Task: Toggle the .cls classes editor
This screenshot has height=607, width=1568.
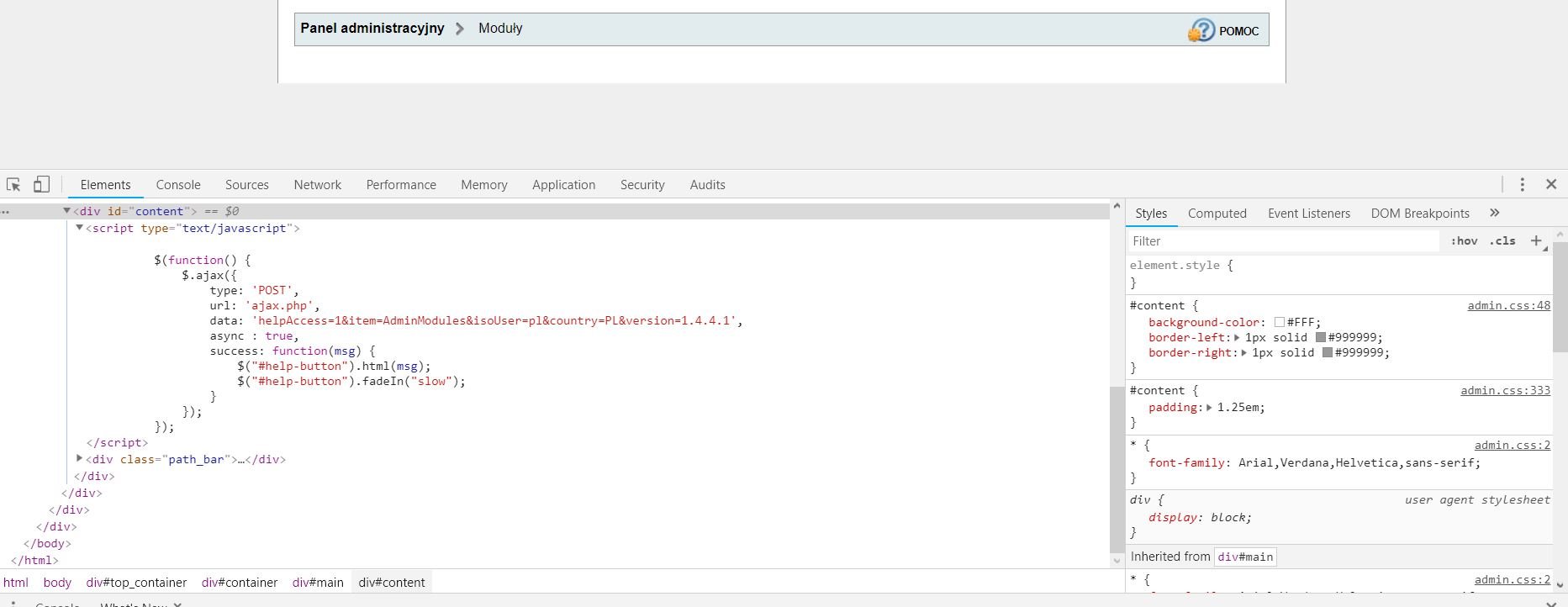Action: (1502, 241)
